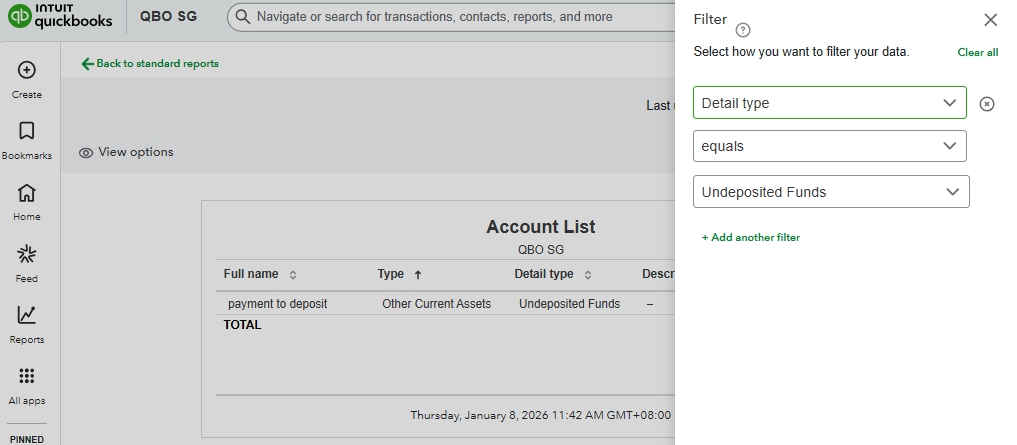Open Reports from the sidebar
Image resolution: width=1017 pixels, height=445 pixels.
point(27,315)
